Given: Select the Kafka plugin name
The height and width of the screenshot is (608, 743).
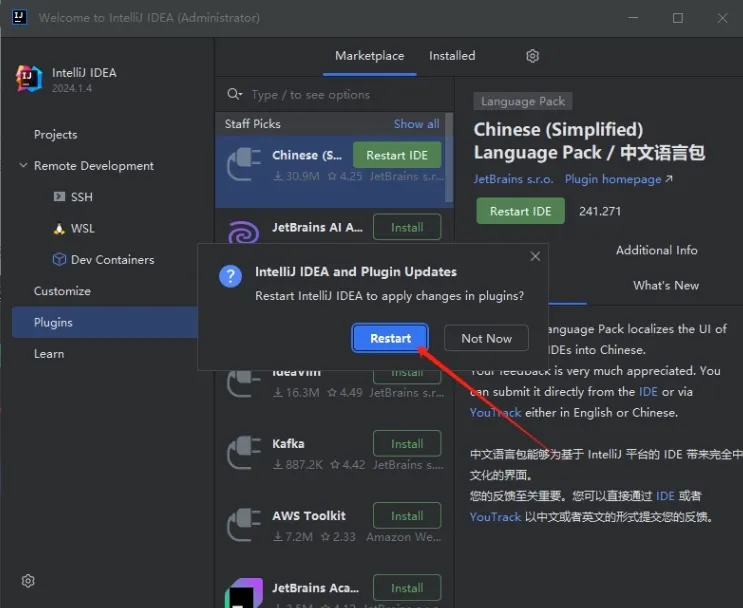Looking at the screenshot, I should point(288,444).
